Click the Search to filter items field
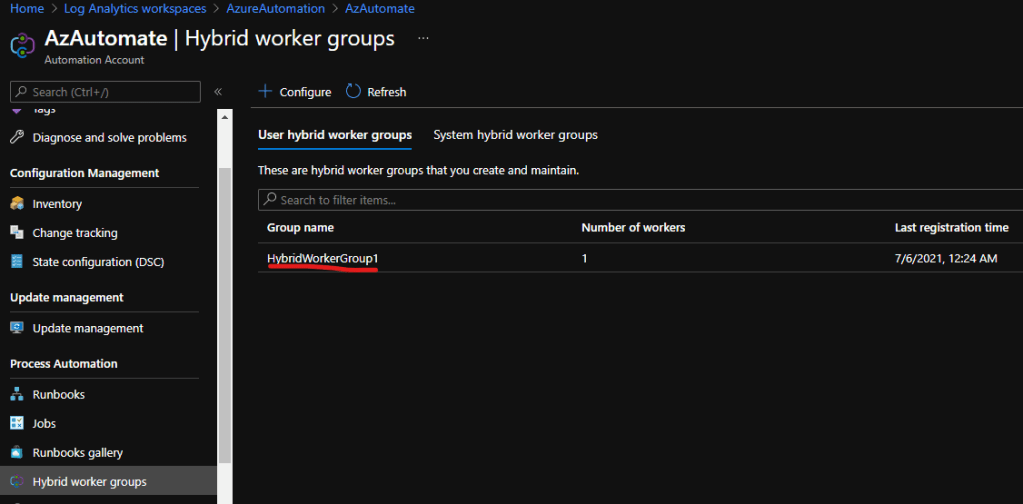1023x504 pixels. 640,200
